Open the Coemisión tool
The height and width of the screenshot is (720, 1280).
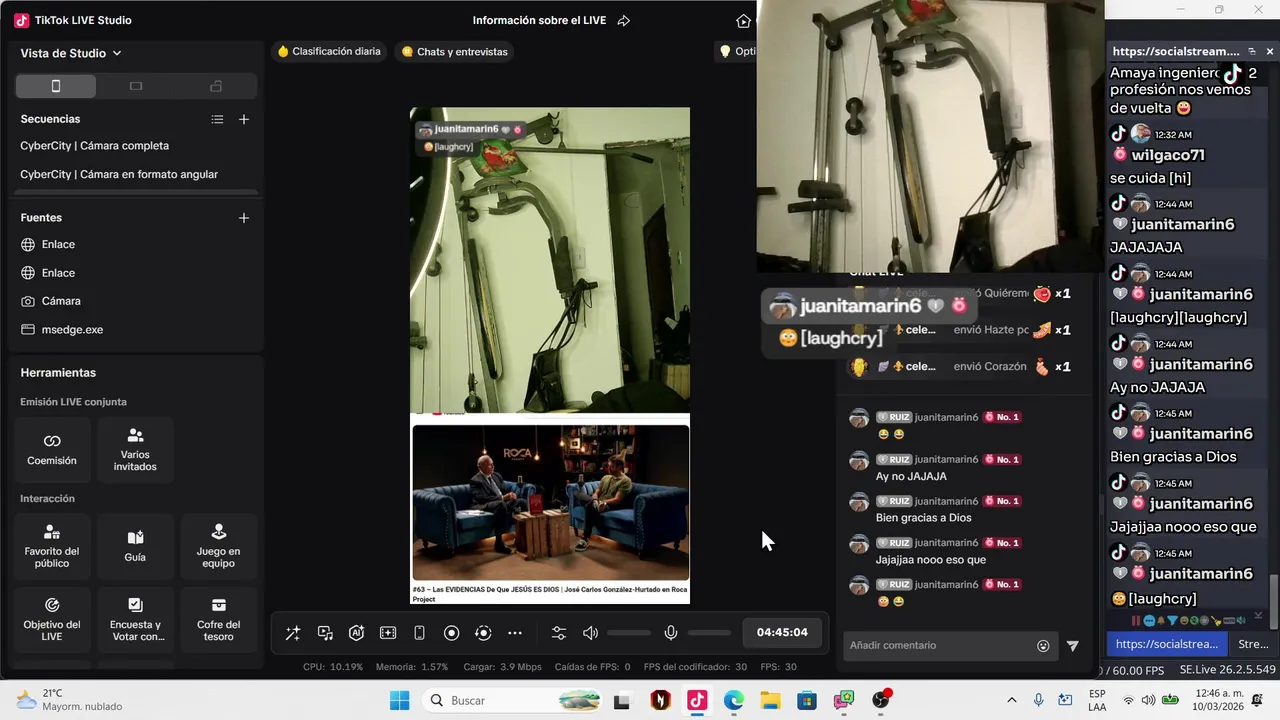(x=52, y=450)
